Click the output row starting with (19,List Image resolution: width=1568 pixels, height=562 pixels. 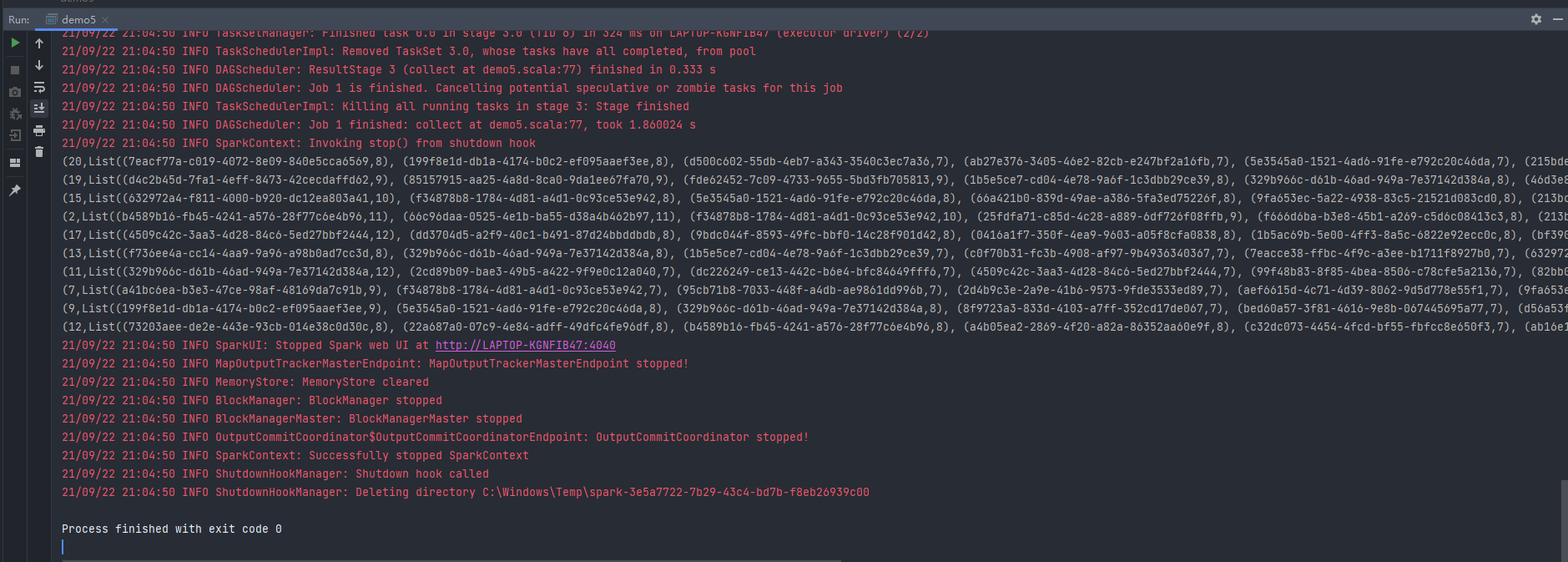click(x=814, y=180)
